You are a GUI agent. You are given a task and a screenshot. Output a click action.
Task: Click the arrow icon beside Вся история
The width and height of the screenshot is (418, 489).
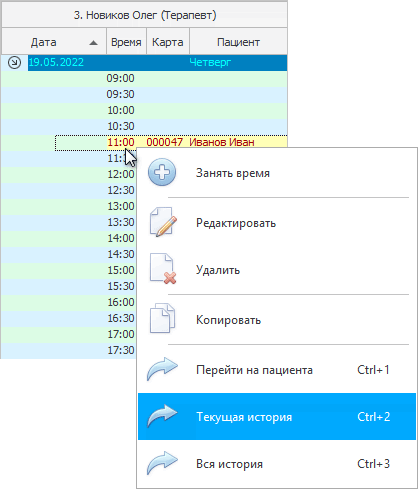[x=162, y=463]
